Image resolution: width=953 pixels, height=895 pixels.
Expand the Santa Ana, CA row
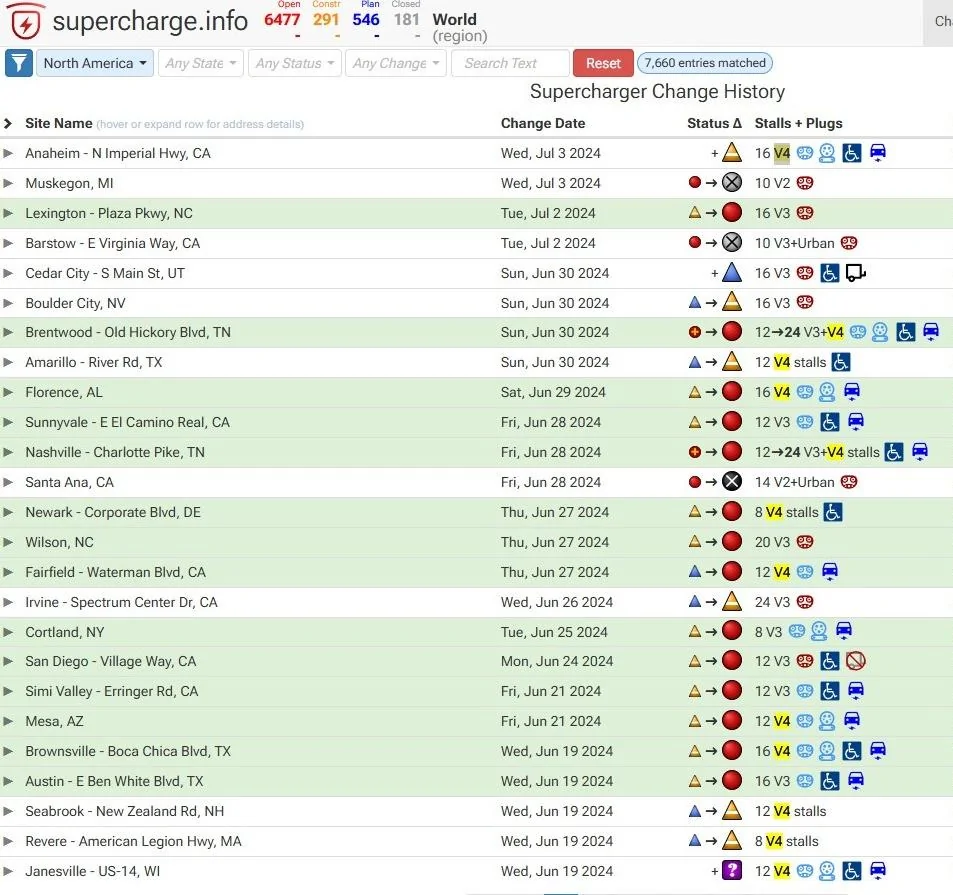[x=8, y=482]
